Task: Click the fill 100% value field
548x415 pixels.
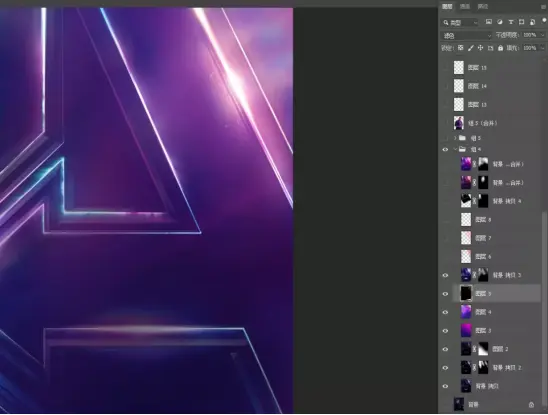Action: [530, 48]
